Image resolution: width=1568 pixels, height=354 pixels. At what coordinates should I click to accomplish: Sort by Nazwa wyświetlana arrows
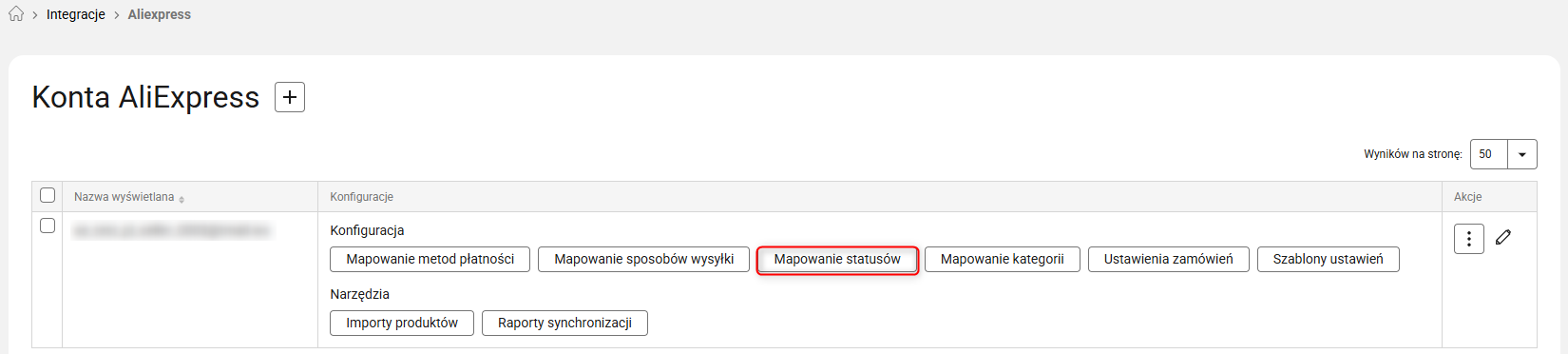pyautogui.click(x=182, y=199)
